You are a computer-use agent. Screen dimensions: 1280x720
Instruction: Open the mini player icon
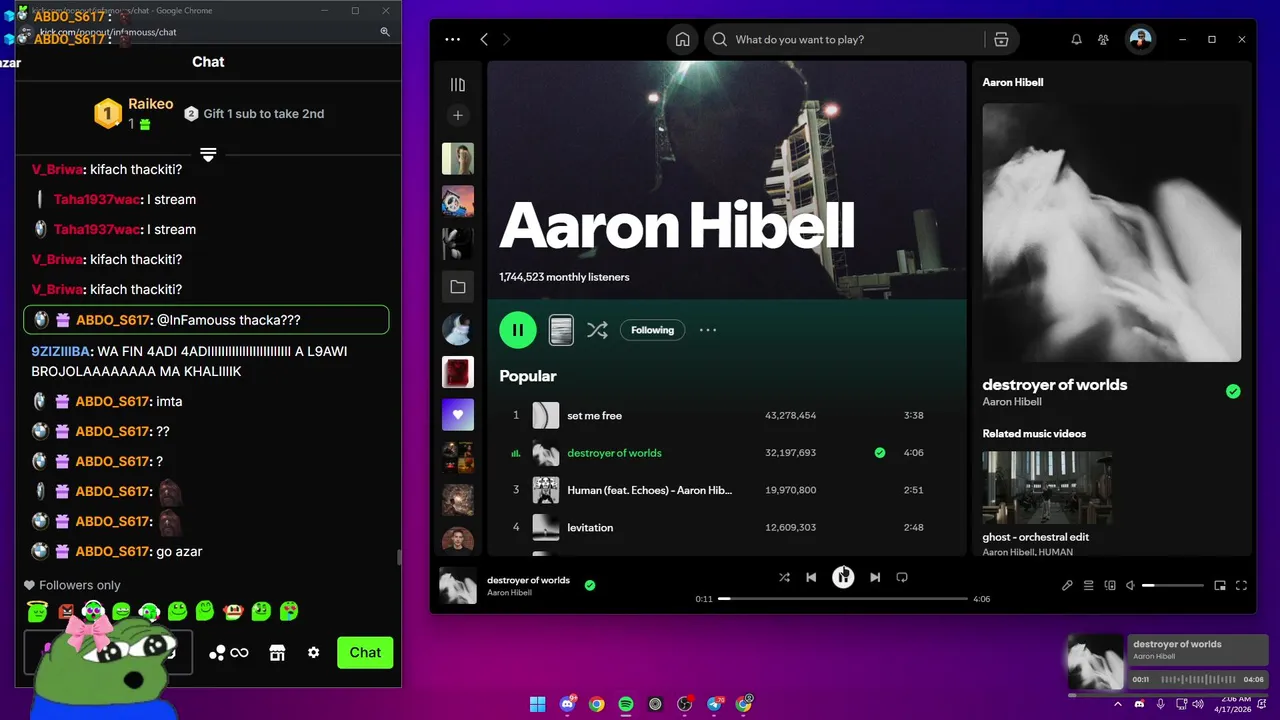click(1220, 586)
